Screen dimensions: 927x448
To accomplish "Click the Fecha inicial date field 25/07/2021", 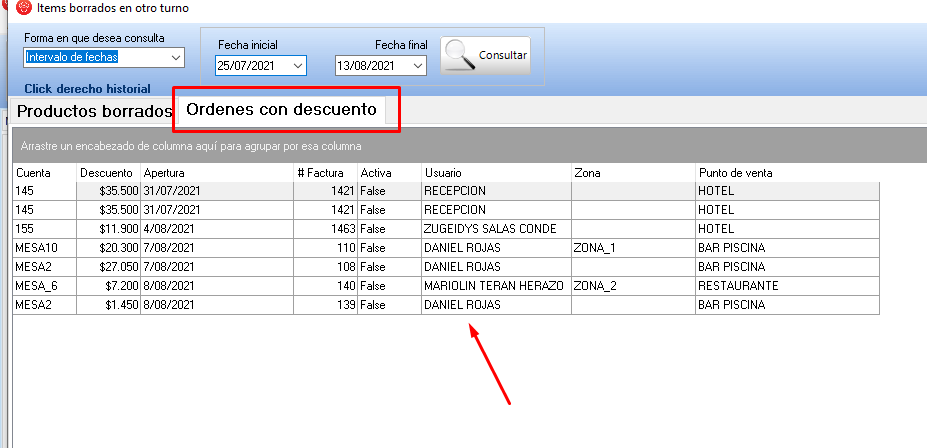I will [x=250, y=66].
